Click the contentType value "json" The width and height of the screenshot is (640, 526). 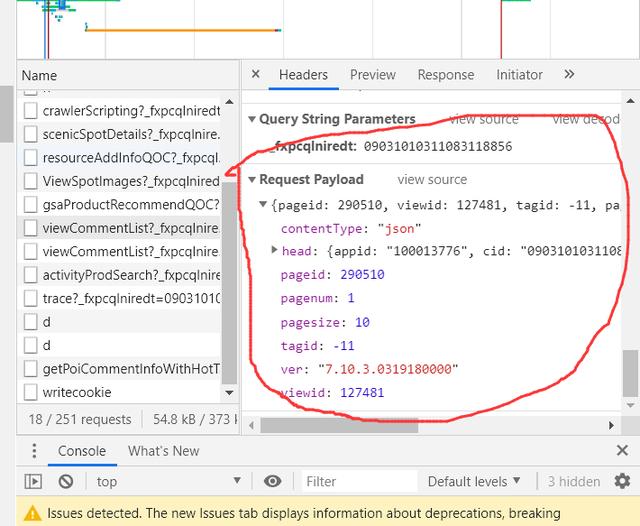pyautogui.click(x=399, y=229)
